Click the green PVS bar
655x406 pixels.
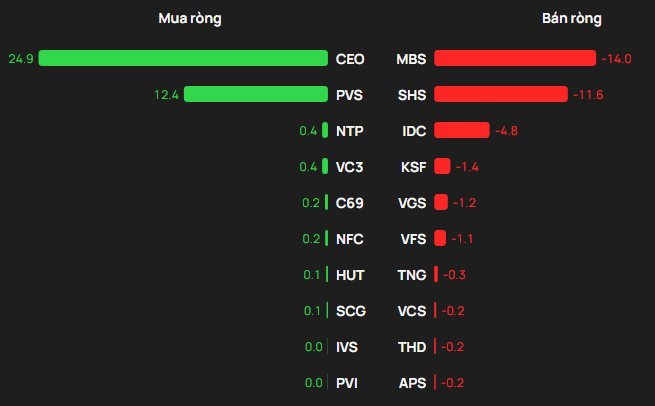pyautogui.click(x=256, y=94)
